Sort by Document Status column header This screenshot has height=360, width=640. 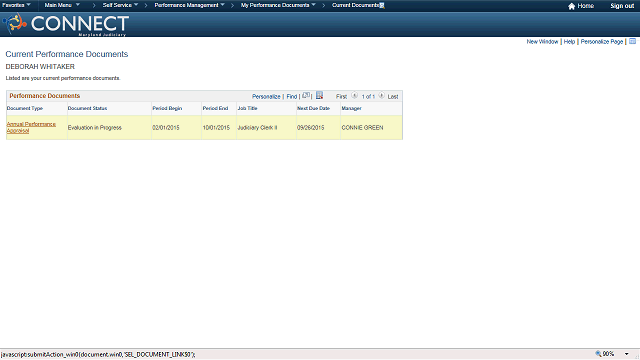point(87,109)
